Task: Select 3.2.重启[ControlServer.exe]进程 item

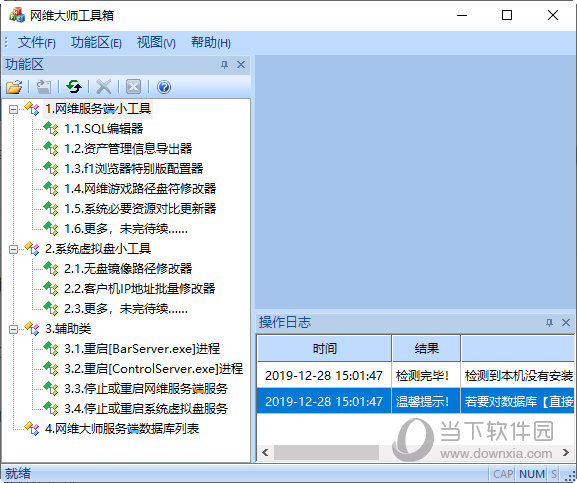Action: [x=153, y=368]
